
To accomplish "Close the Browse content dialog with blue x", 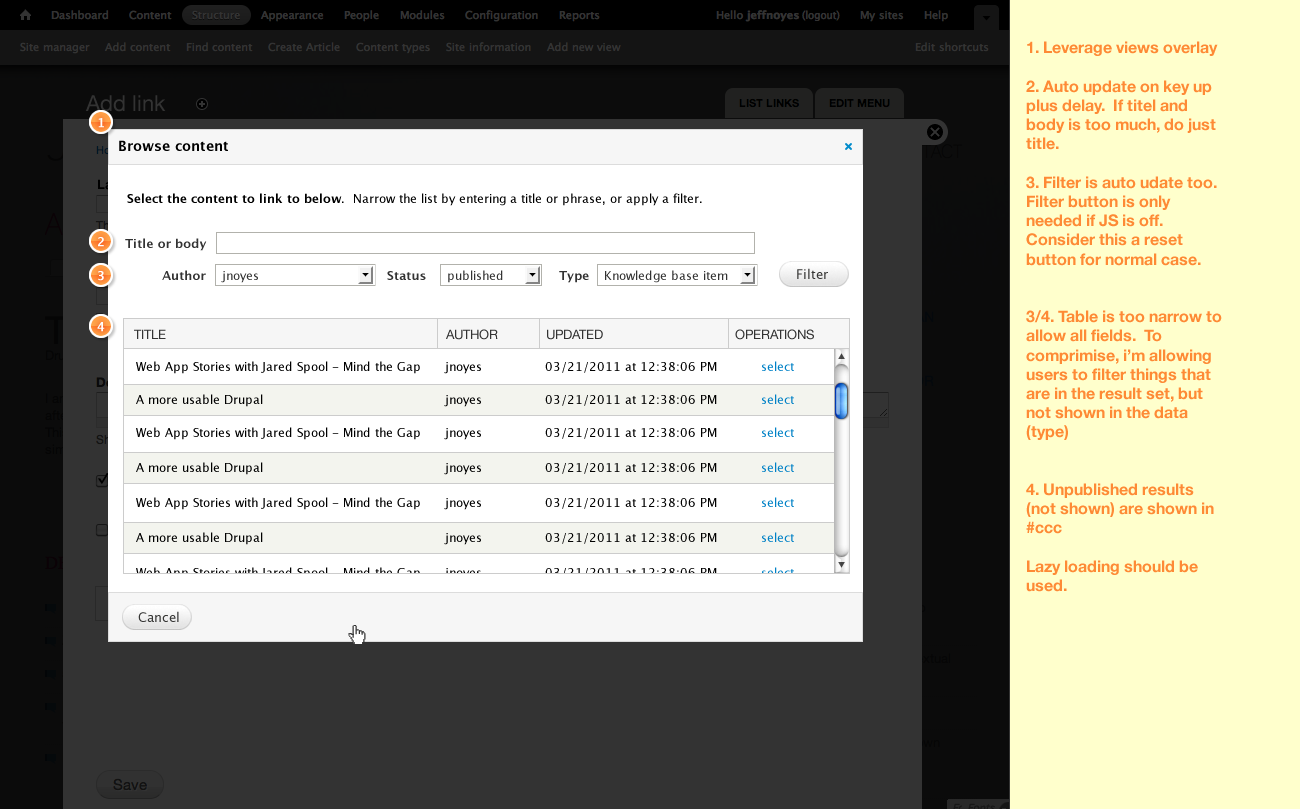I will point(848,146).
